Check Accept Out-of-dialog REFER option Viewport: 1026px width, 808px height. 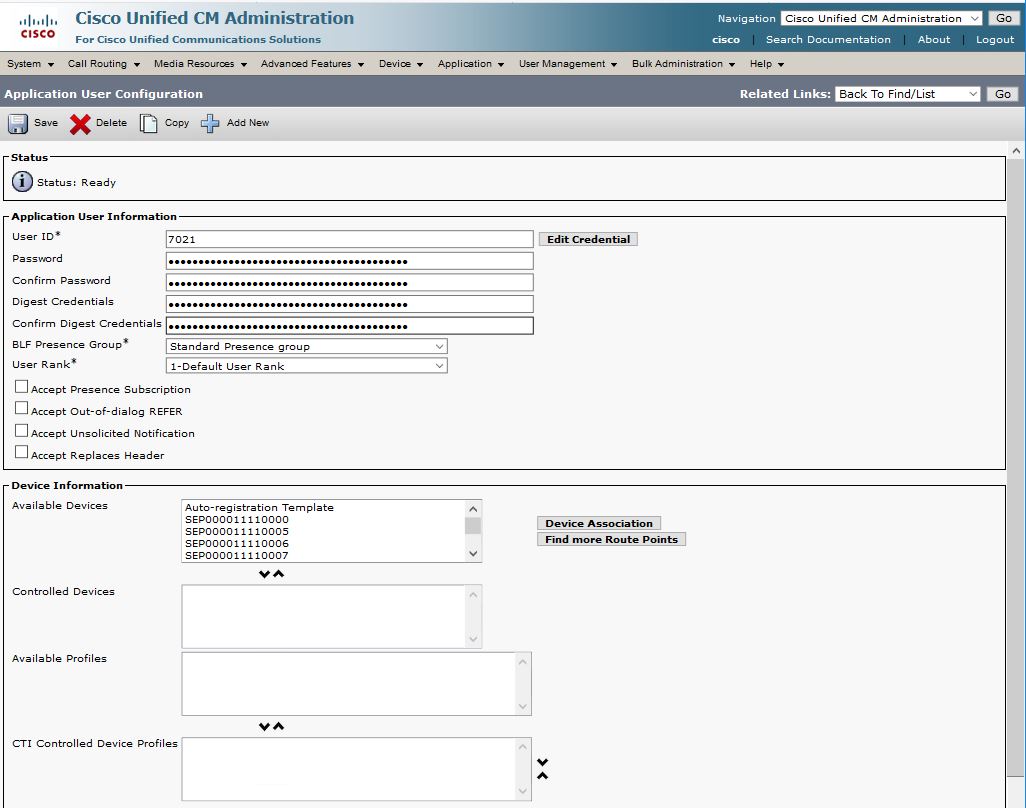[22, 409]
